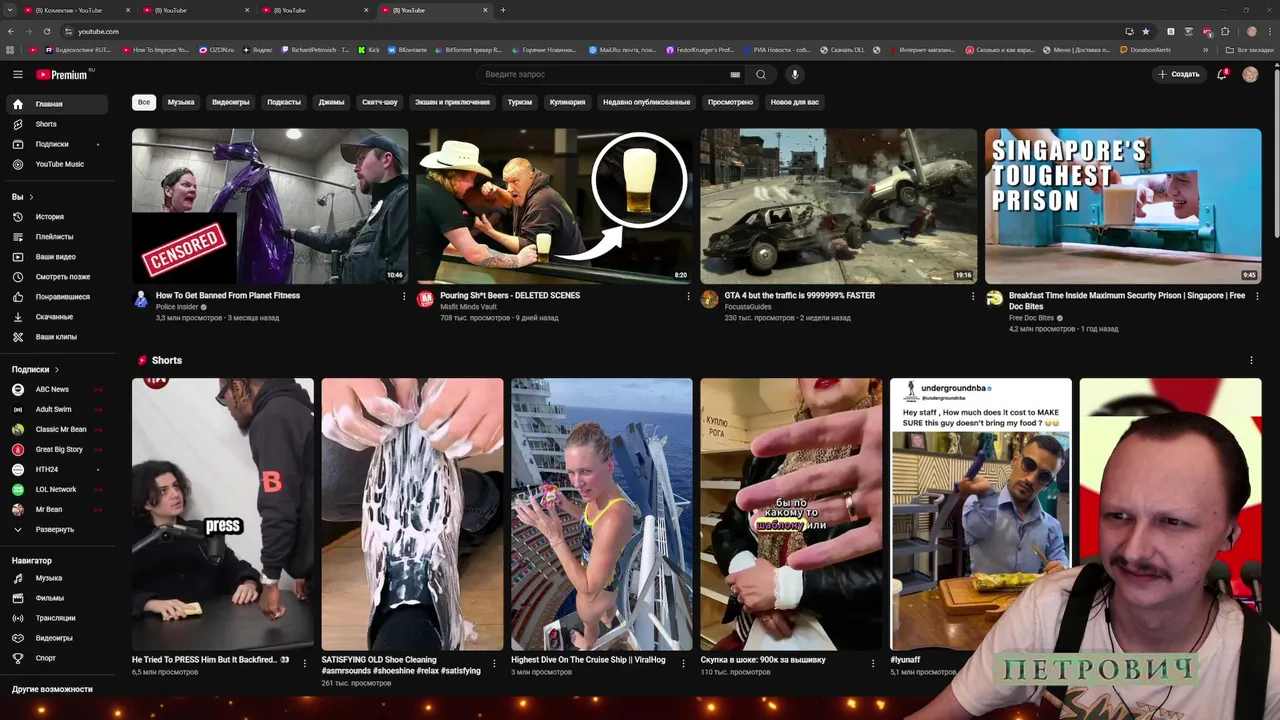The height and width of the screenshot is (720, 1280).
Task: Select the Скетч-шоу filter chip
Action: coord(380,102)
